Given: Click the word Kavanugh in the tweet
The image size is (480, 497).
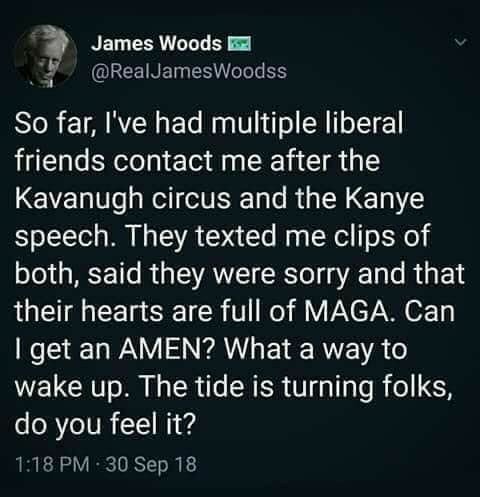Looking at the screenshot, I should click(79, 198).
